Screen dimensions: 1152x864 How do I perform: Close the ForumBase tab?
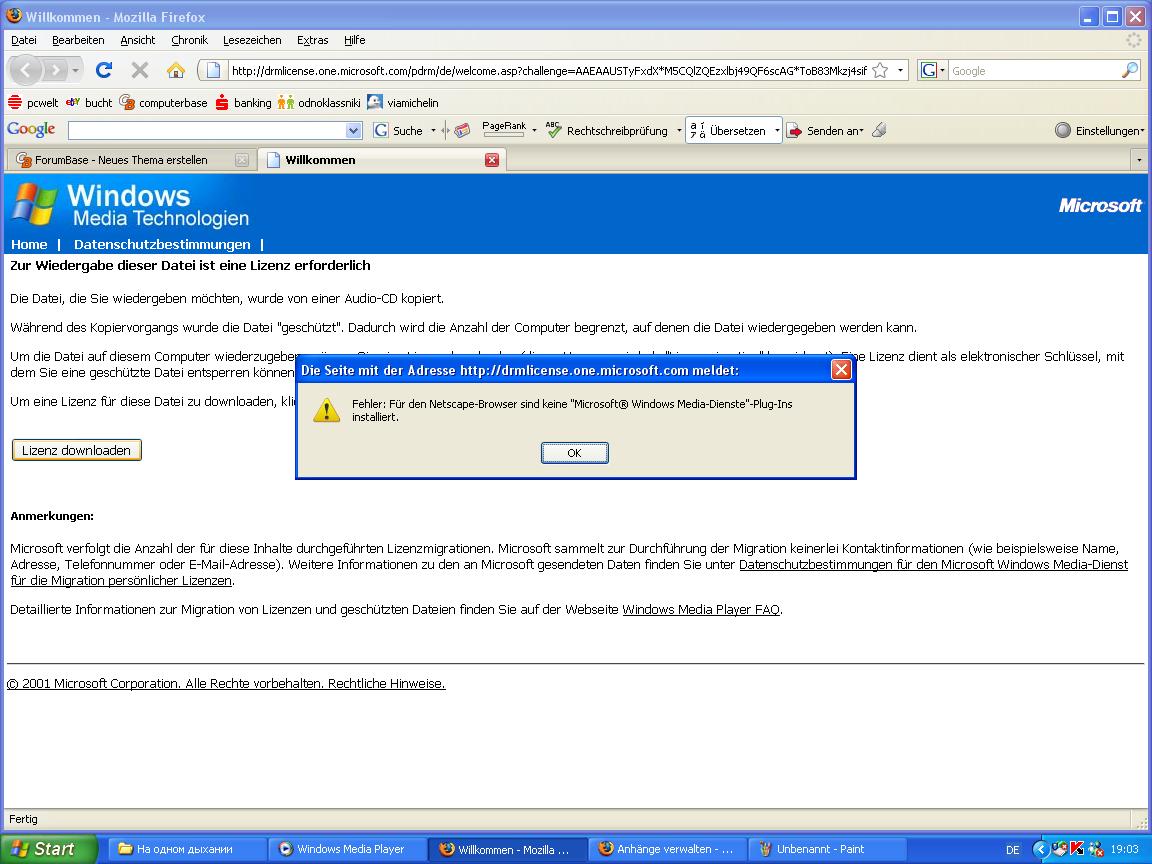point(242,160)
